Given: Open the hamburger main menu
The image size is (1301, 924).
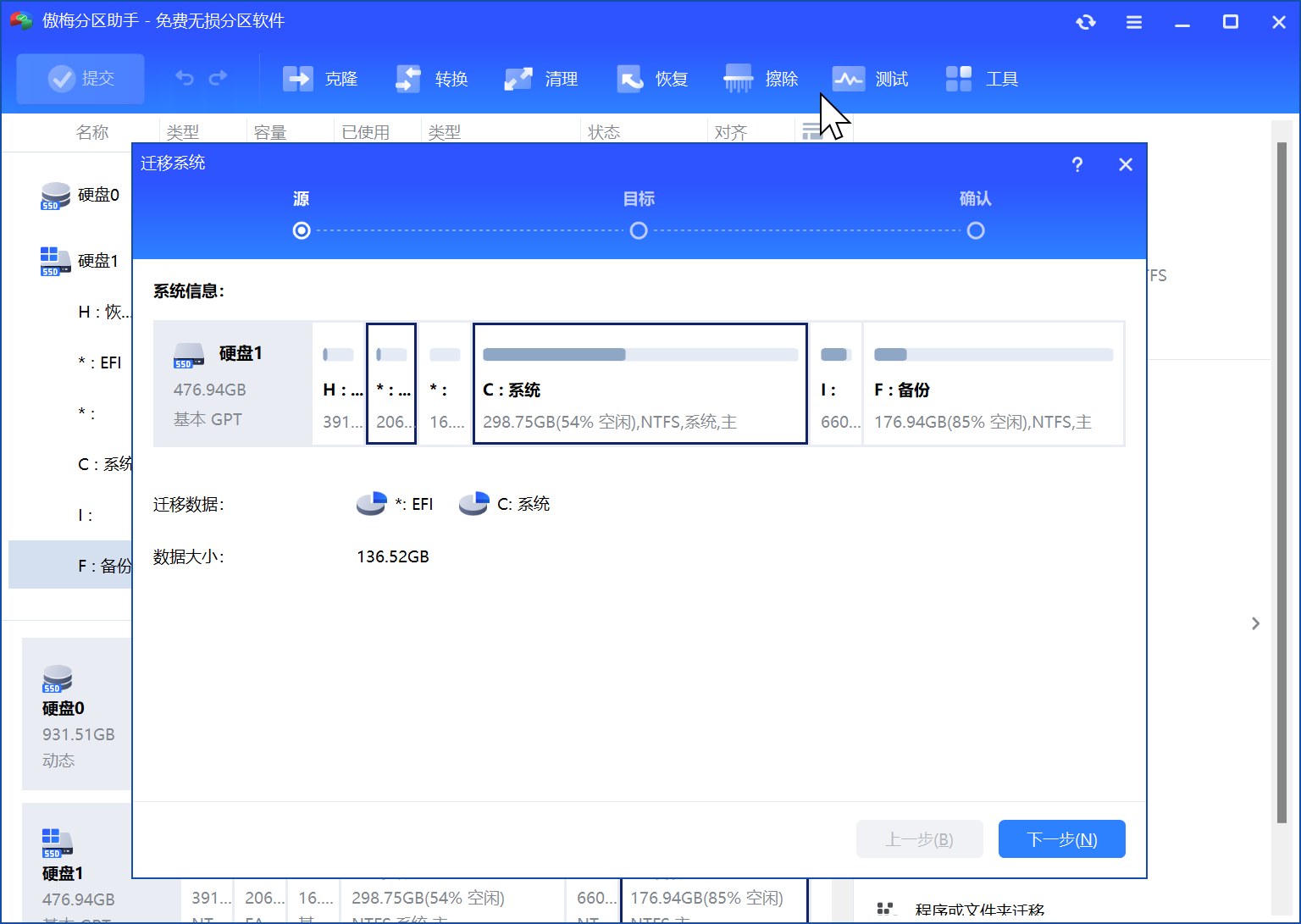Looking at the screenshot, I should 1133,22.
